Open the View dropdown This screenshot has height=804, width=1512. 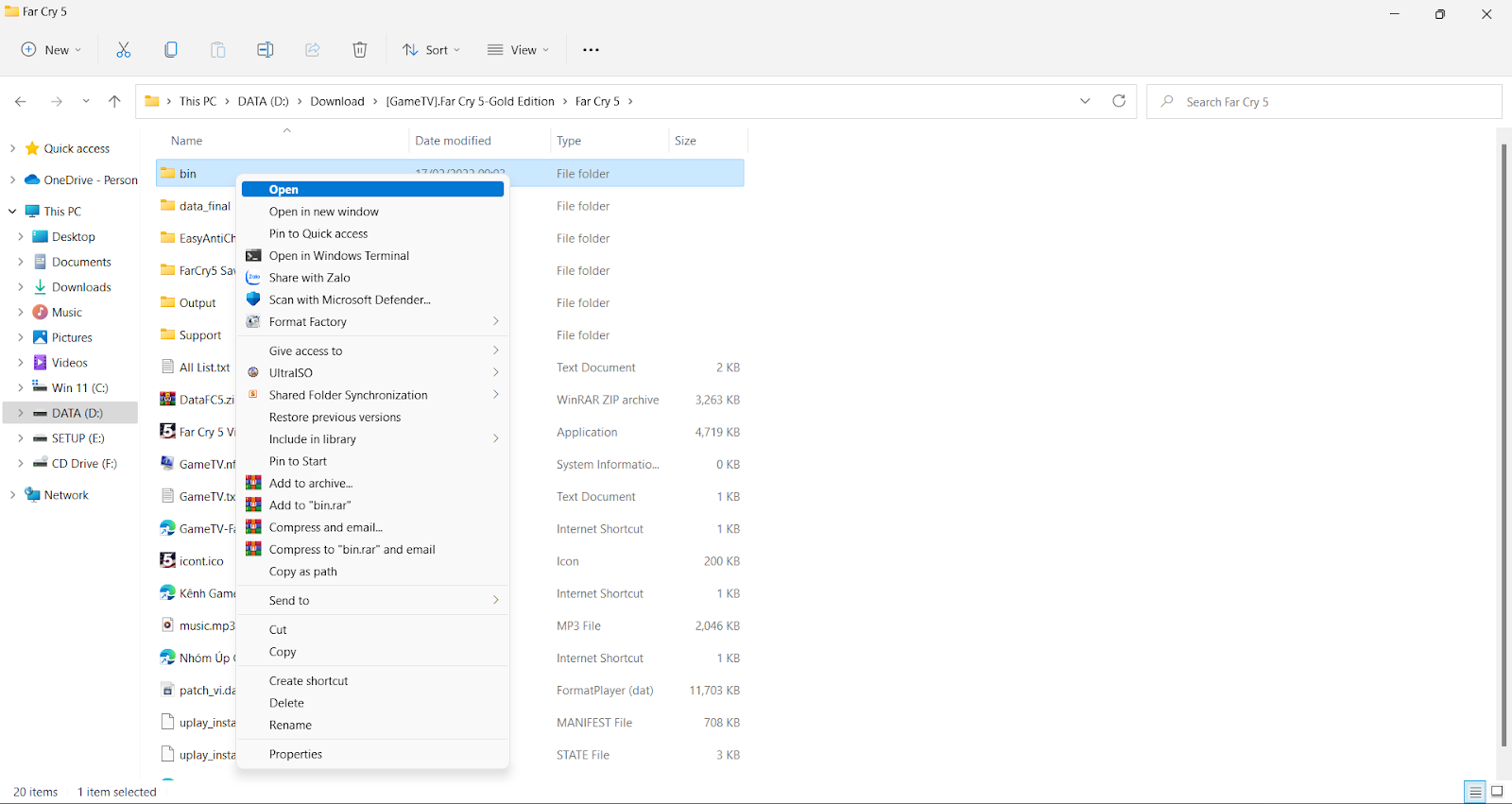coord(518,50)
